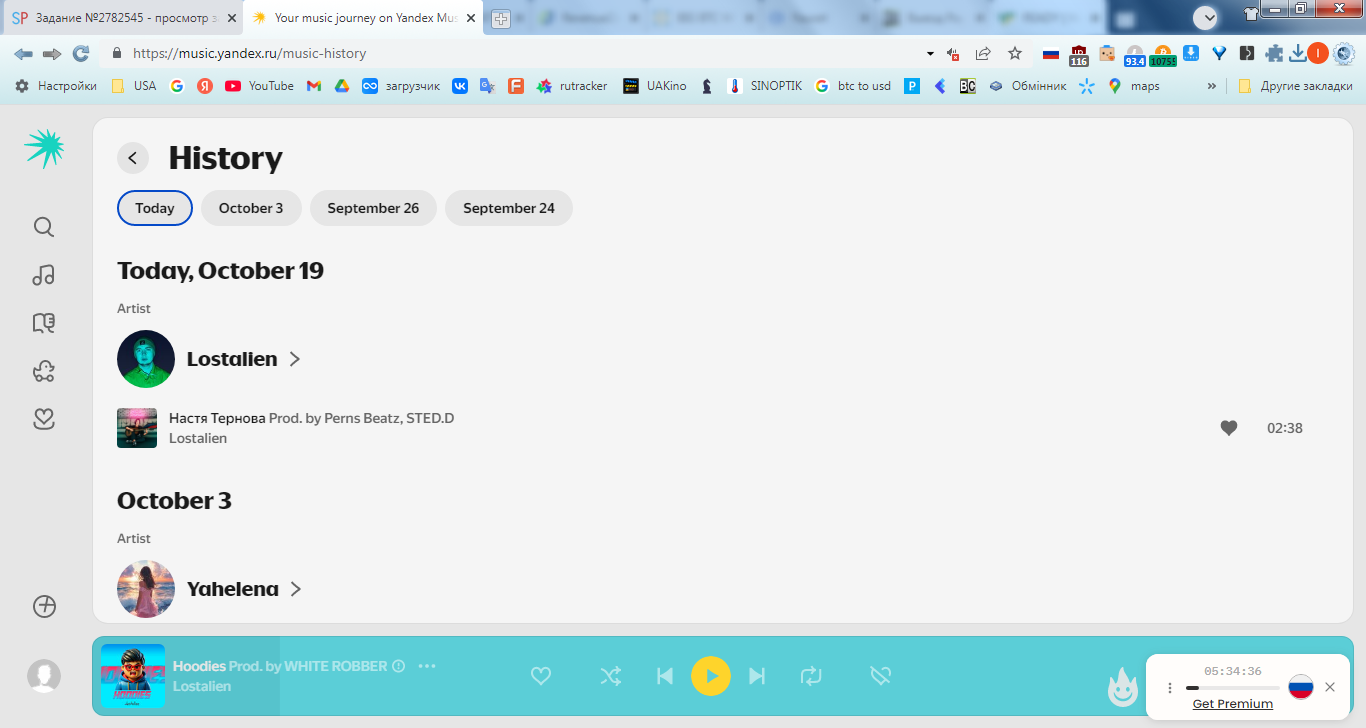Open the user profile avatar in the sidebar
The height and width of the screenshot is (728, 1366).
click(44, 676)
